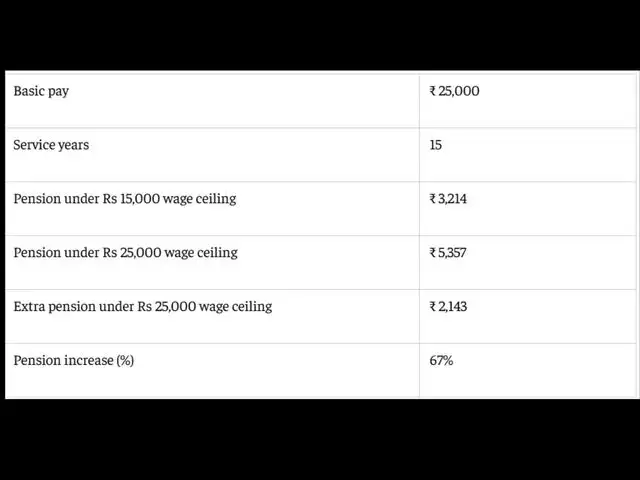Click the word 'Extra' in fifth row
The width and height of the screenshot is (640, 480).
29,307
